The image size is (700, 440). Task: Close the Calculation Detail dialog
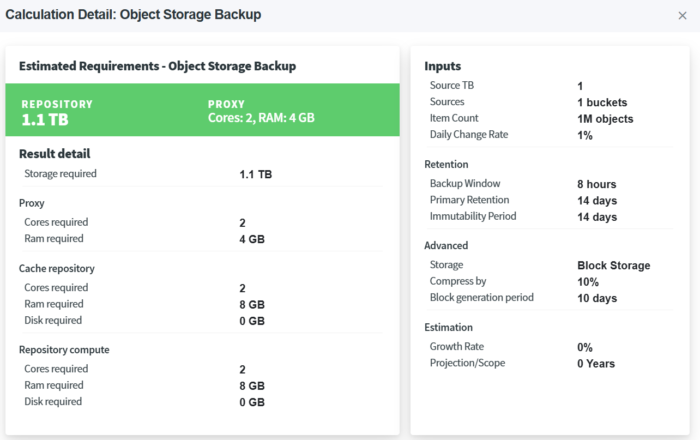coord(682,16)
